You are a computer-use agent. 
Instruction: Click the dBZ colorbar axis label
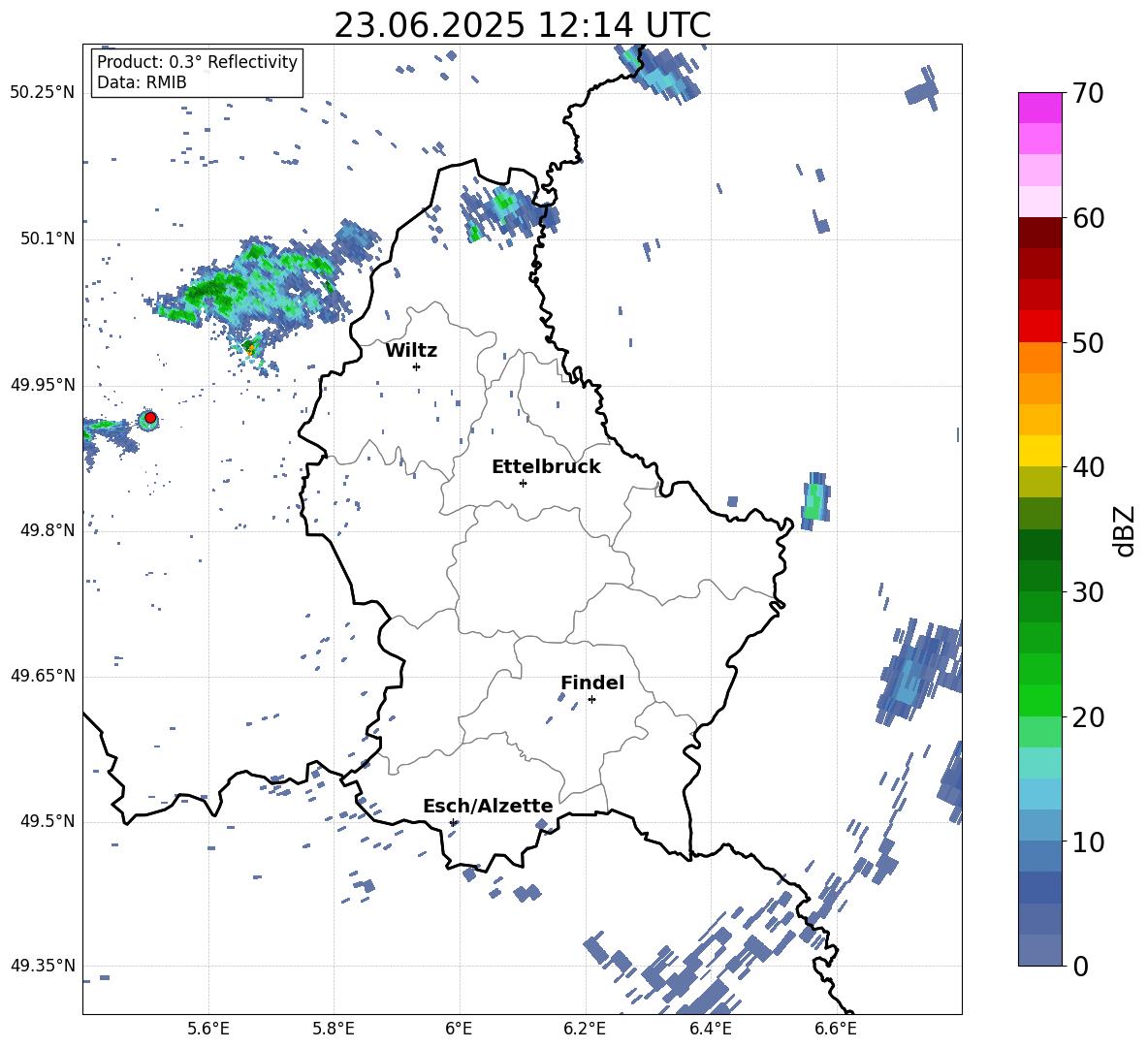(x=1124, y=530)
